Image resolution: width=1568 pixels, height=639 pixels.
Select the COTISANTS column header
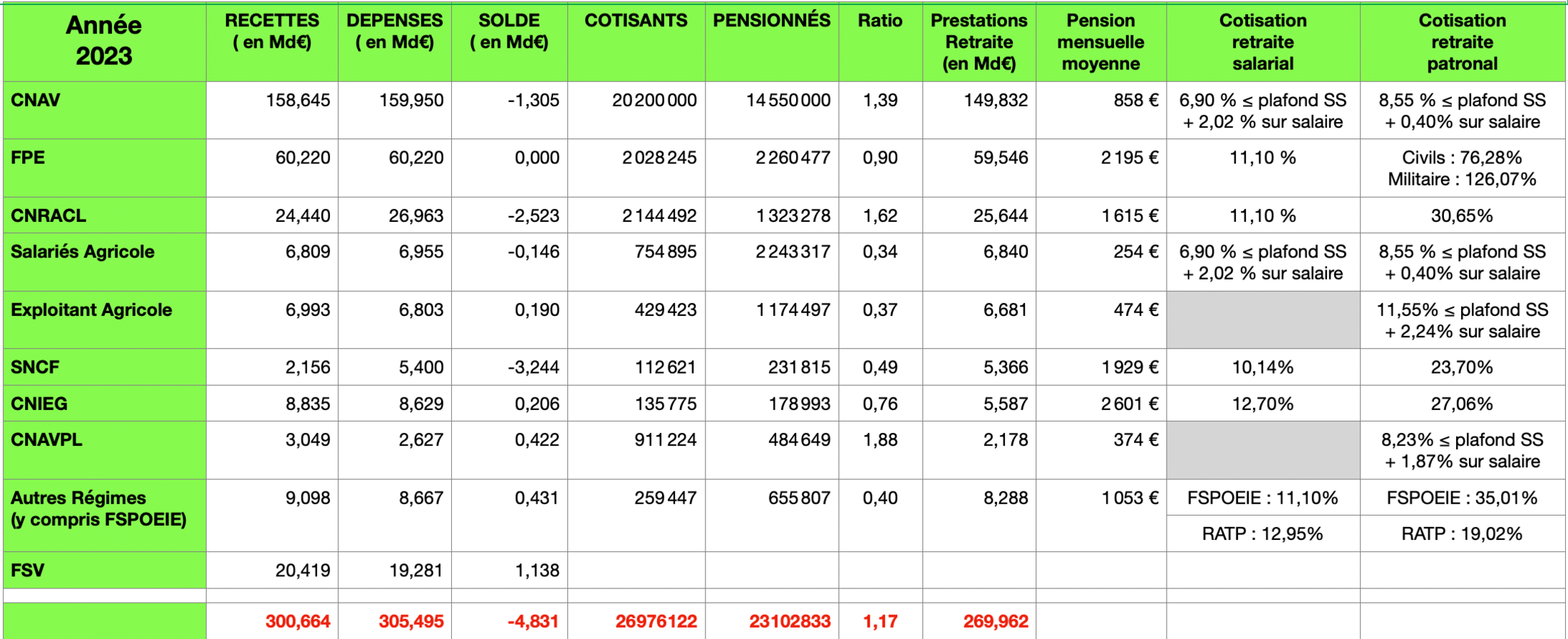coord(636,21)
